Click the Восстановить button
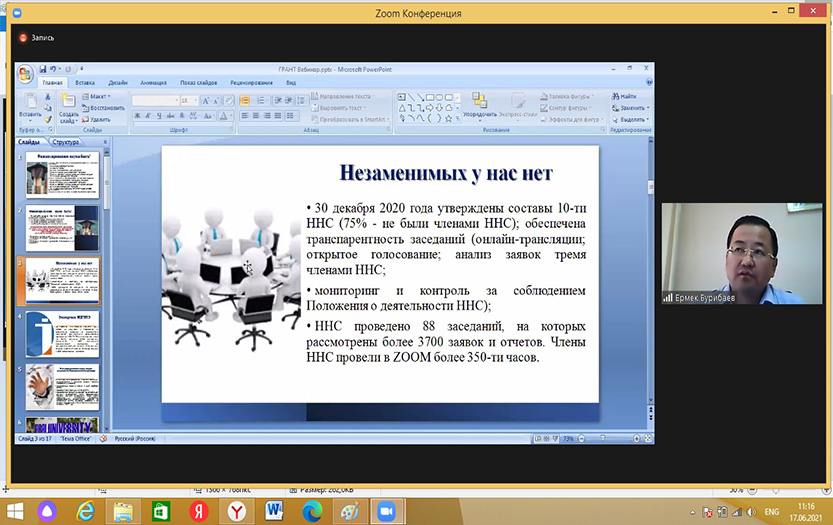833x525 pixels. pos(104,107)
